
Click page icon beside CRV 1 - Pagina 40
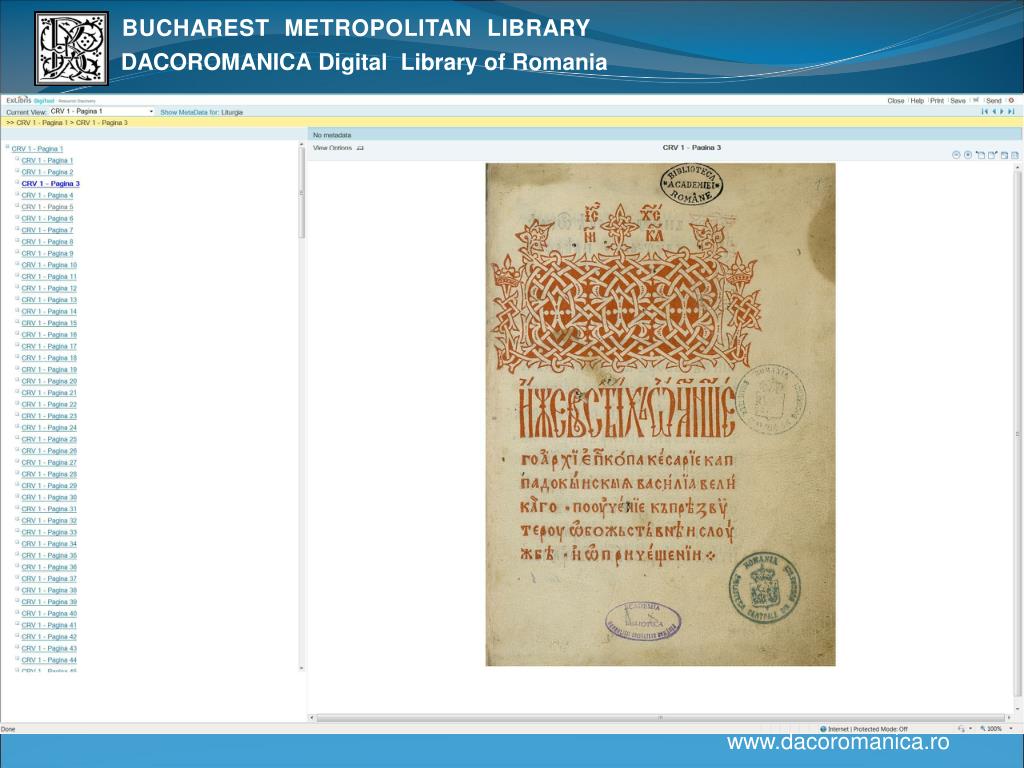click(17, 613)
